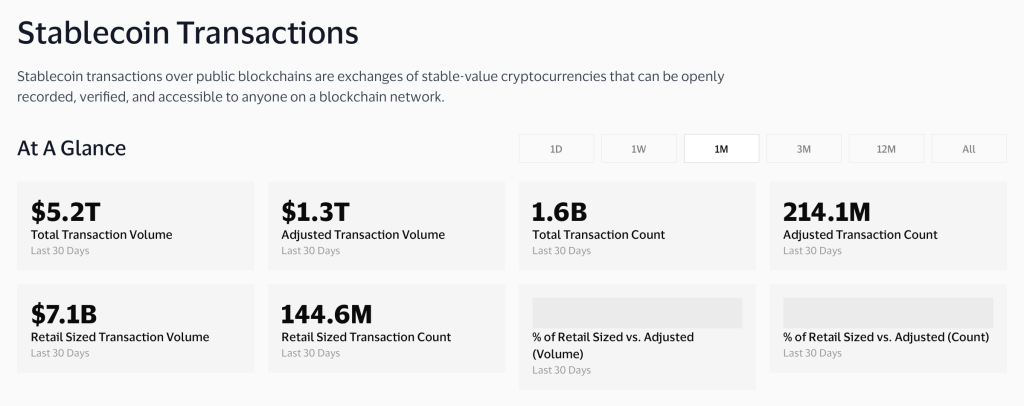Show All time data

point(969,148)
